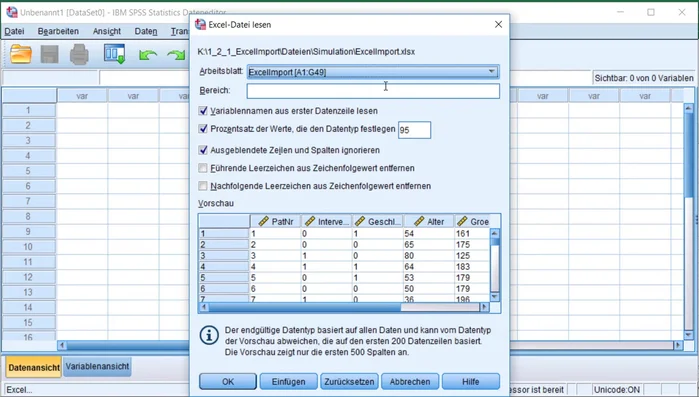Click data editor horizontal scroll left arrow
The height and width of the screenshot is (397, 699).
(62, 345)
